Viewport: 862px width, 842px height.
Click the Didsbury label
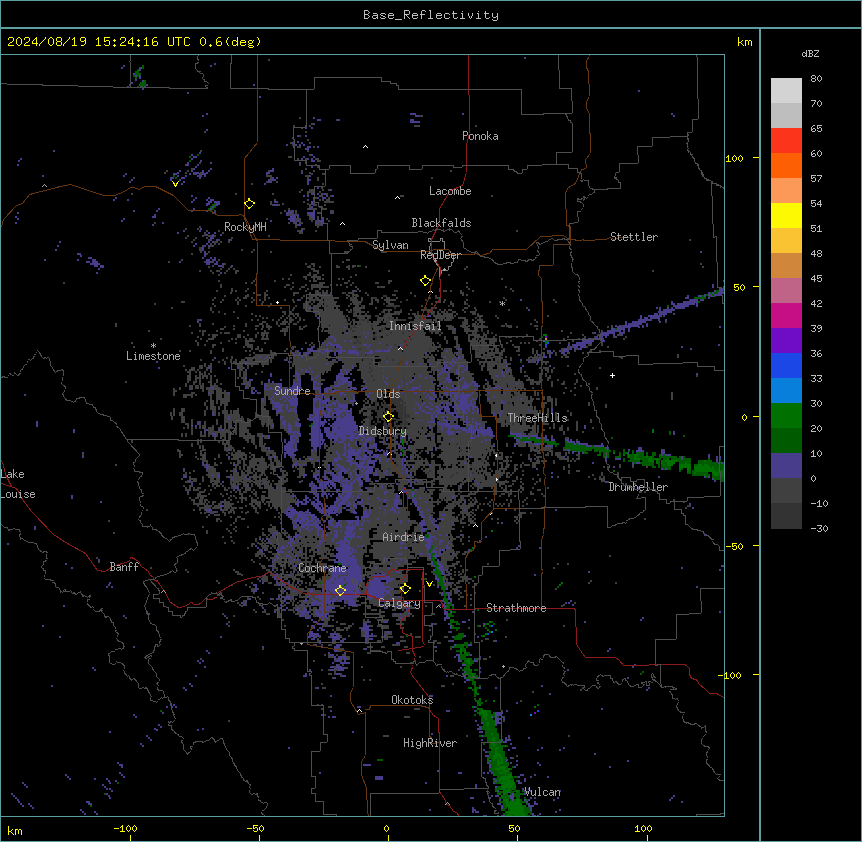coord(383,431)
